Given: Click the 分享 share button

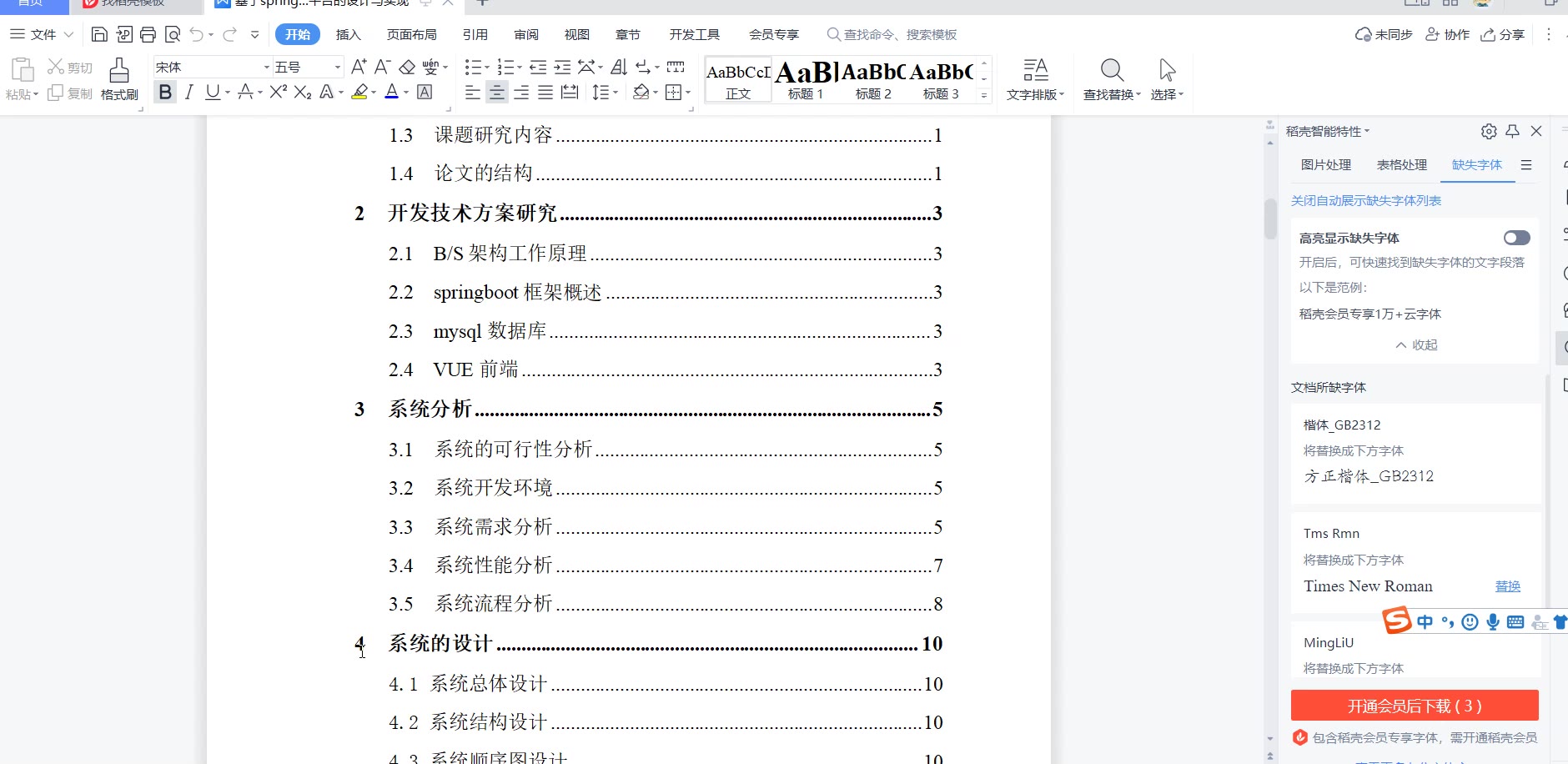Looking at the screenshot, I should click(1502, 34).
